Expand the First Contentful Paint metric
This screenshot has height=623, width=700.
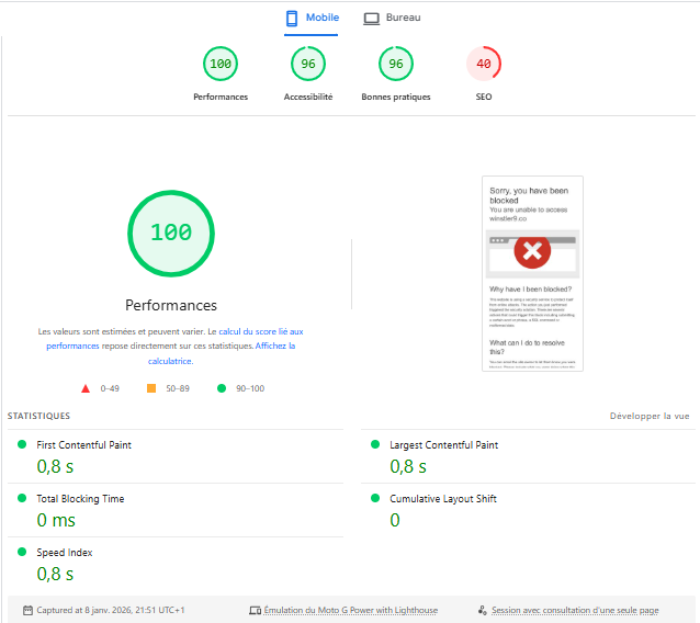(x=84, y=445)
